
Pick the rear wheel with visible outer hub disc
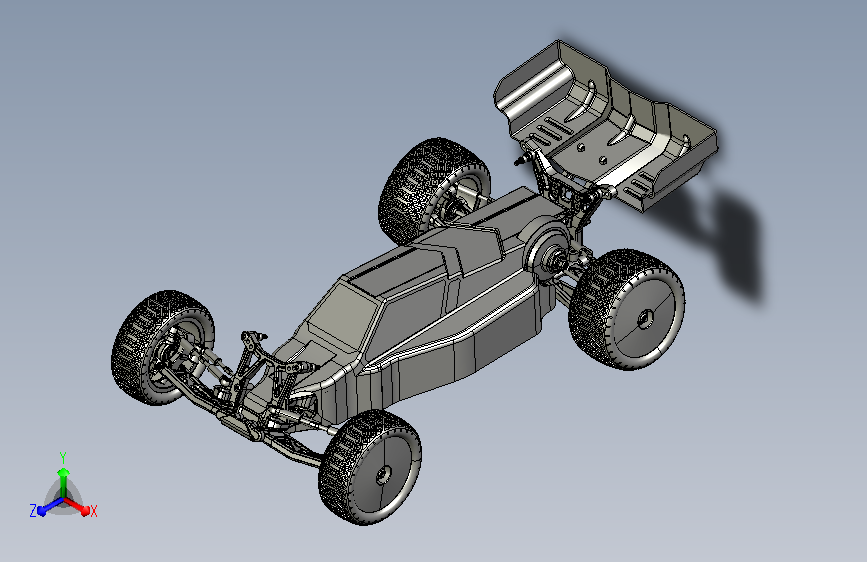[628, 310]
